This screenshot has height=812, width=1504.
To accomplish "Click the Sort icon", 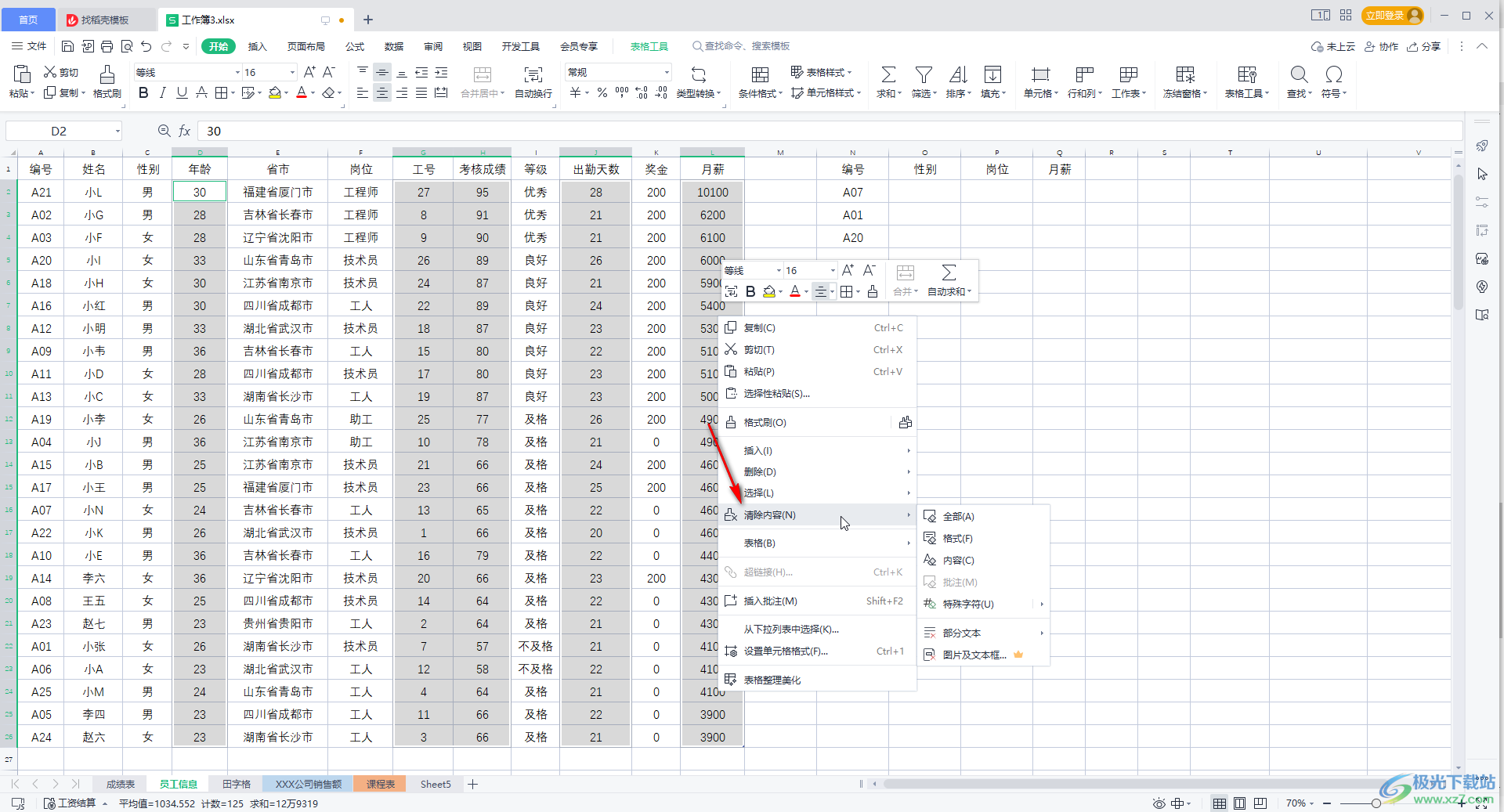I will pyautogui.click(x=958, y=74).
